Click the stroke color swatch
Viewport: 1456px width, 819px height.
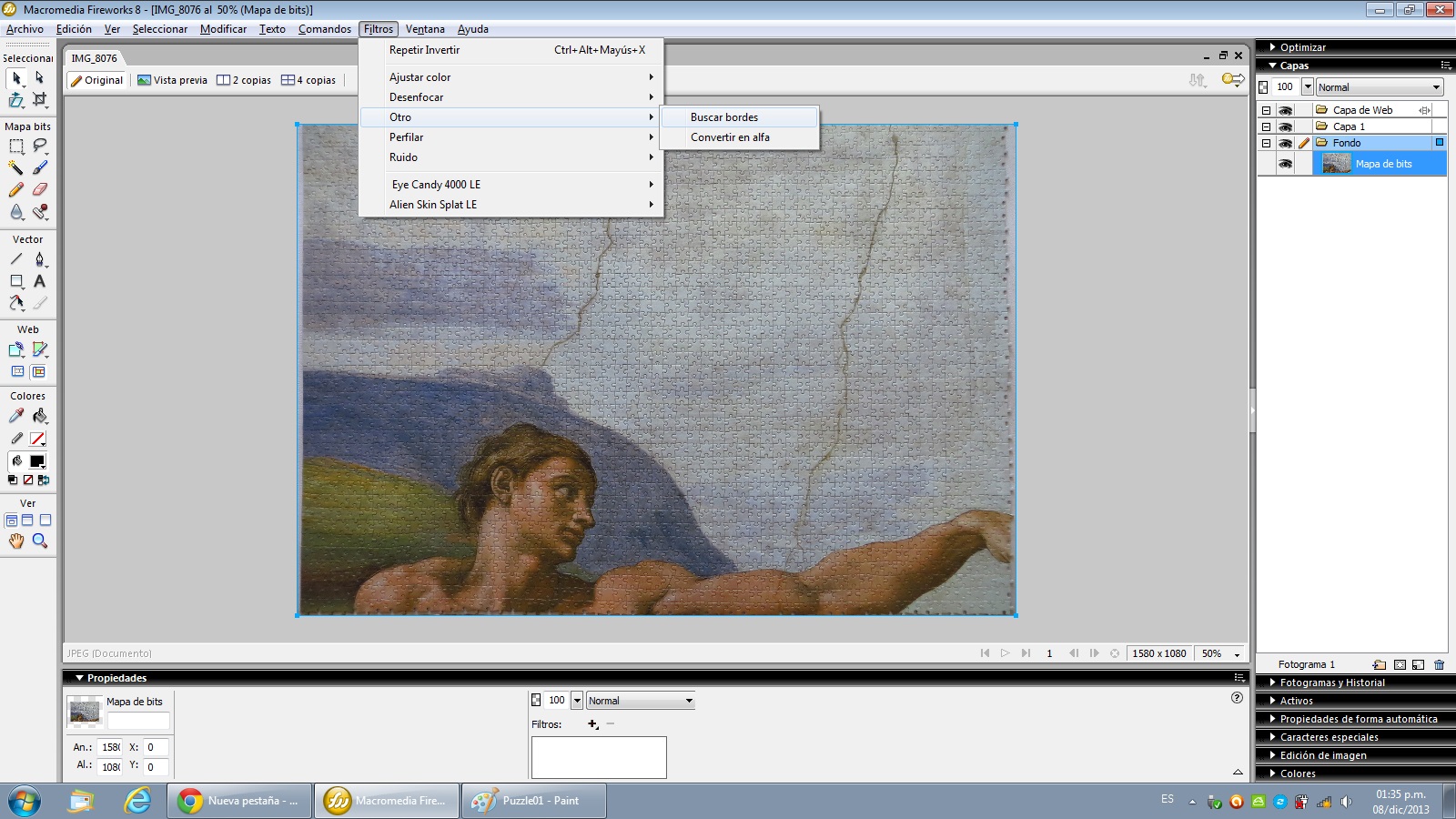coord(37,439)
